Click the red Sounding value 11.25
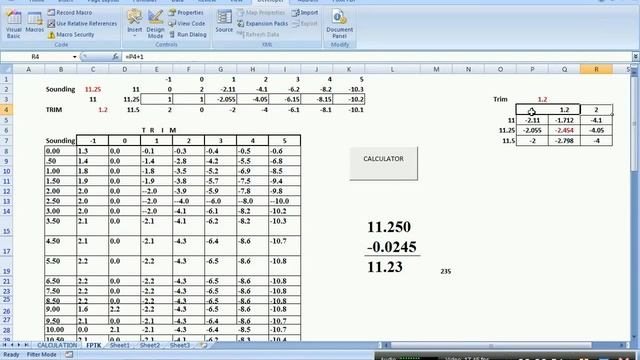The width and height of the screenshot is (640, 360). [93, 89]
